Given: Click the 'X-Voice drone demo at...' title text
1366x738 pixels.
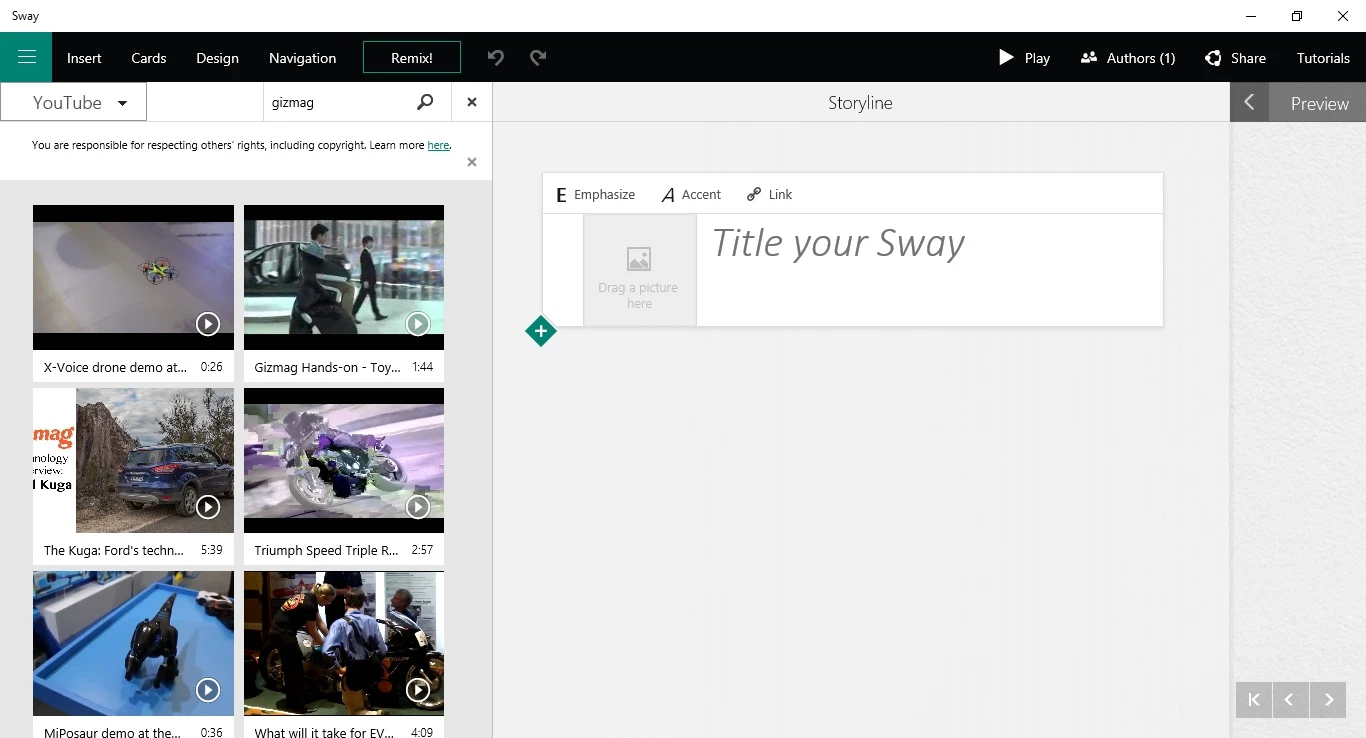Looking at the screenshot, I should [115, 367].
